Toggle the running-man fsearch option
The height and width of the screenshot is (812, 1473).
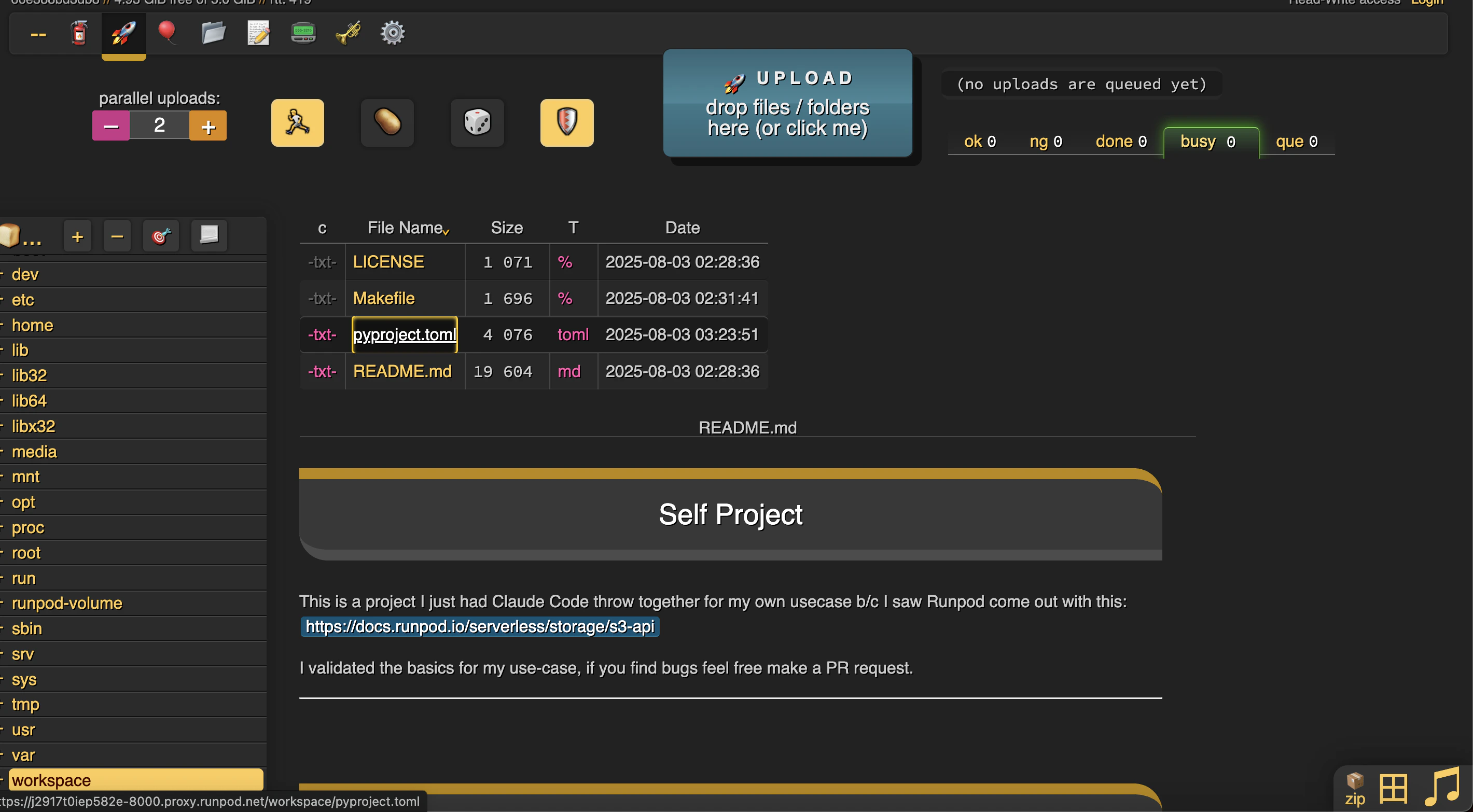coord(297,123)
